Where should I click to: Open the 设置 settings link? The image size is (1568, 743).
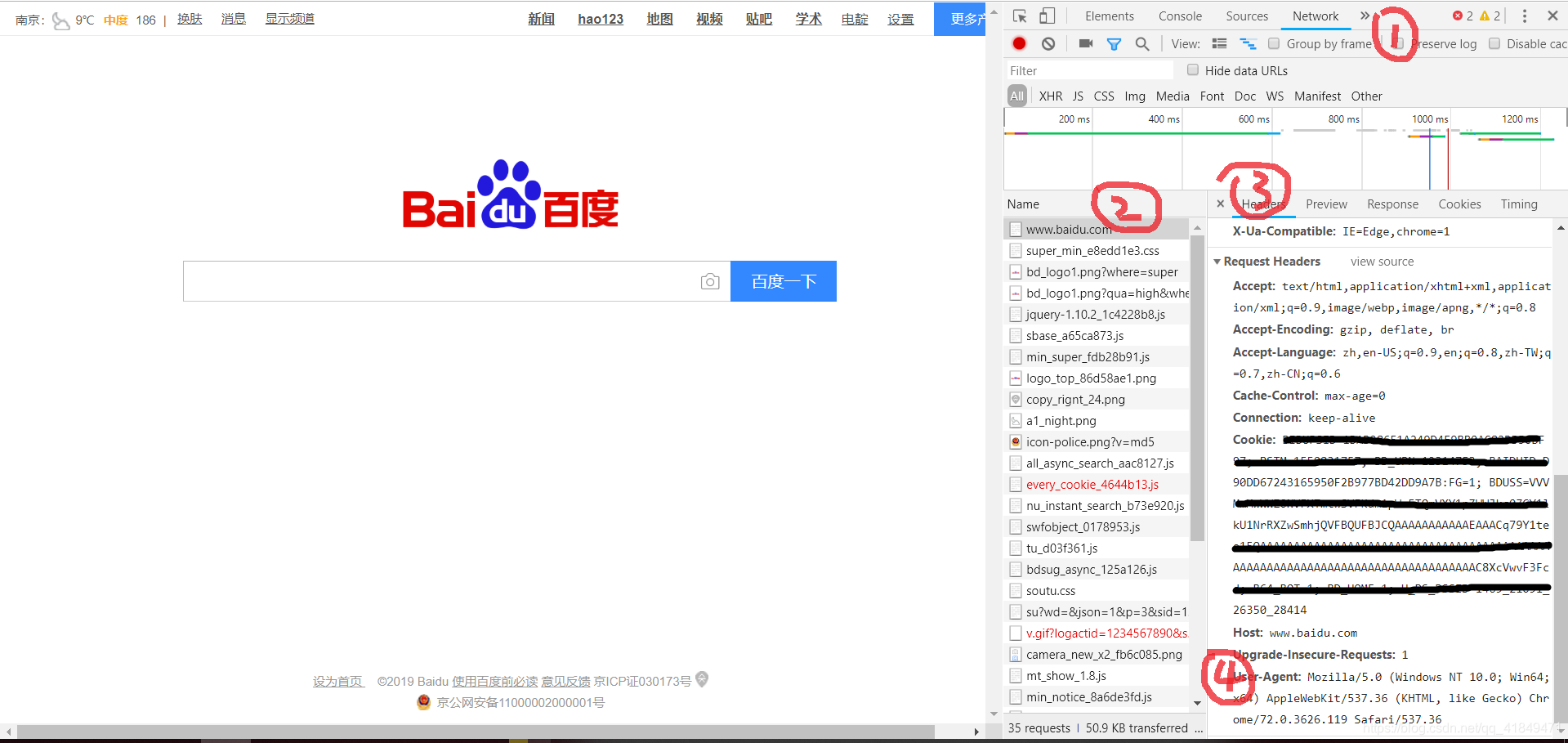900,19
